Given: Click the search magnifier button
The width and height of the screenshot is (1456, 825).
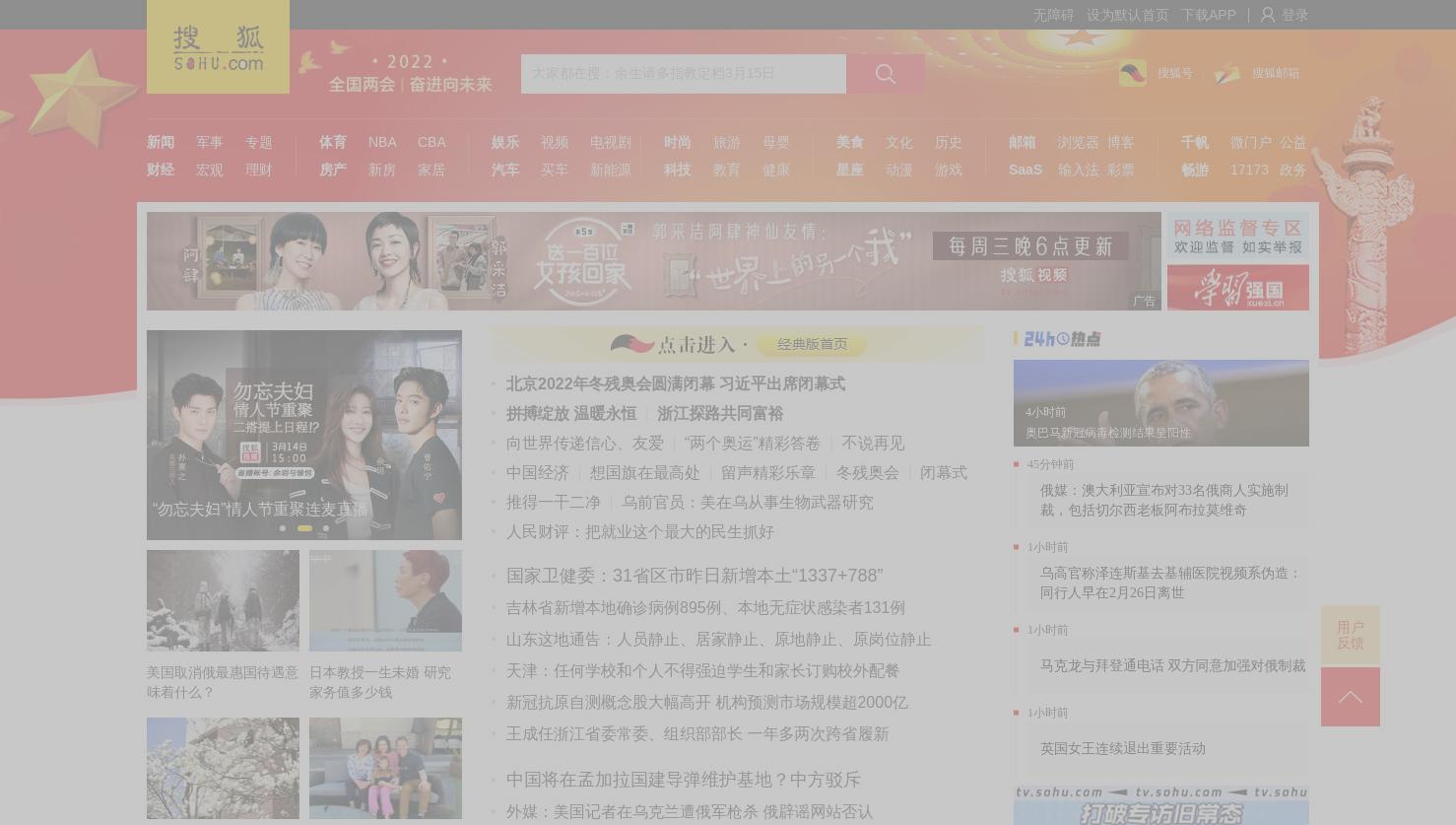Looking at the screenshot, I should (886, 74).
